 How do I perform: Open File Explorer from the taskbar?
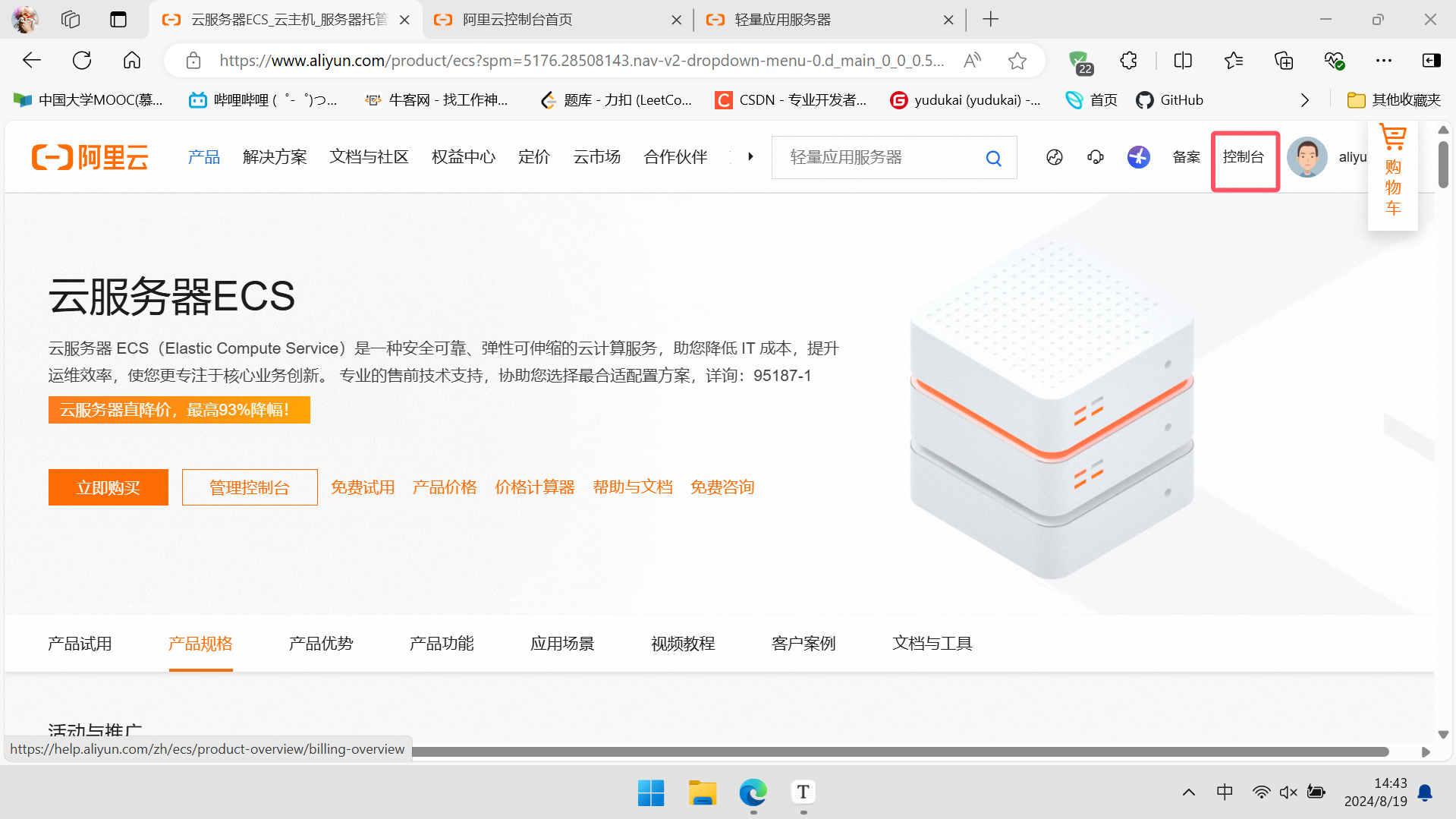703,792
